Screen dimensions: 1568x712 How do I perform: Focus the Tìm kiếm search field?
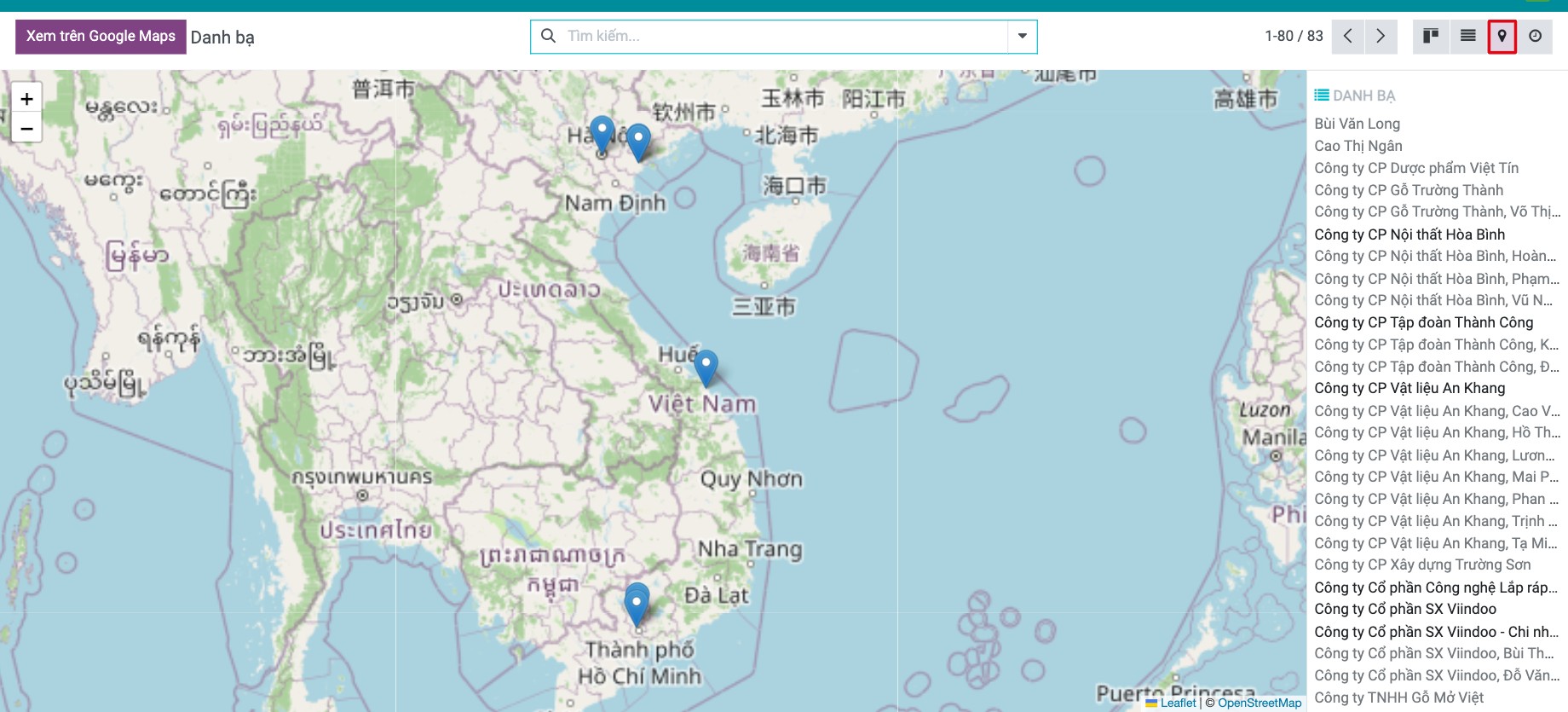[784, 36]
